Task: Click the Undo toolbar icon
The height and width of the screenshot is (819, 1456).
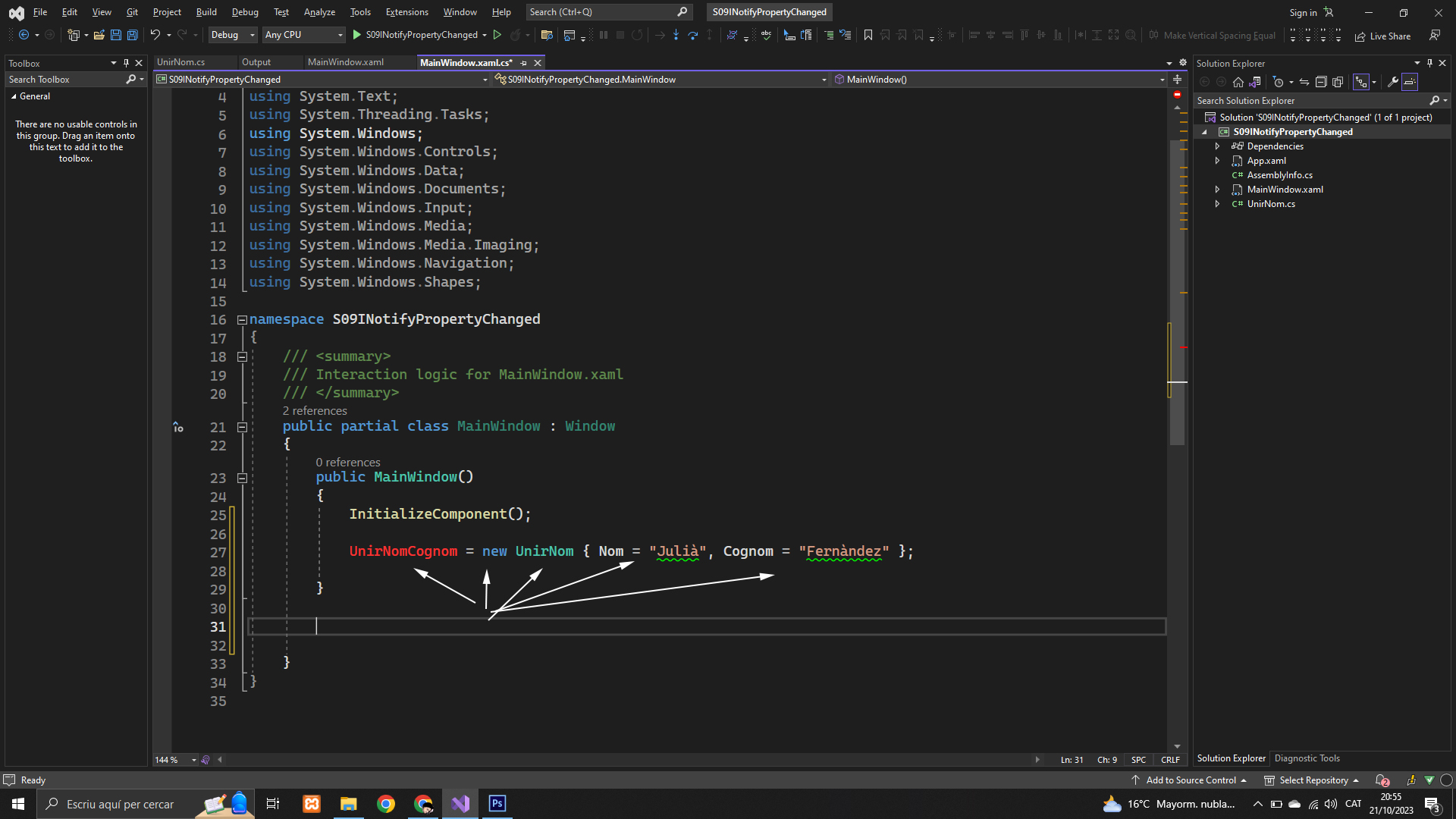Action: click(155, 35)
